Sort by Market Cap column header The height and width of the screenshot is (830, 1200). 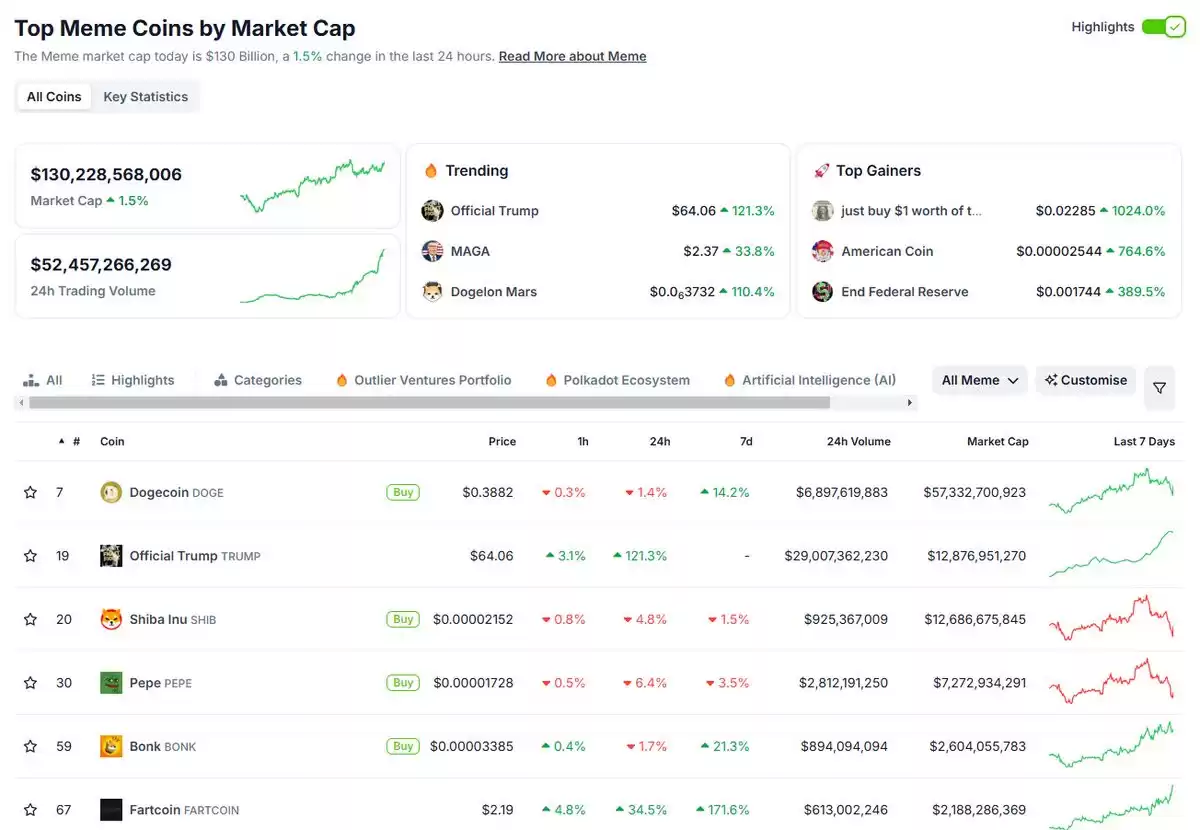click(997, 441)
